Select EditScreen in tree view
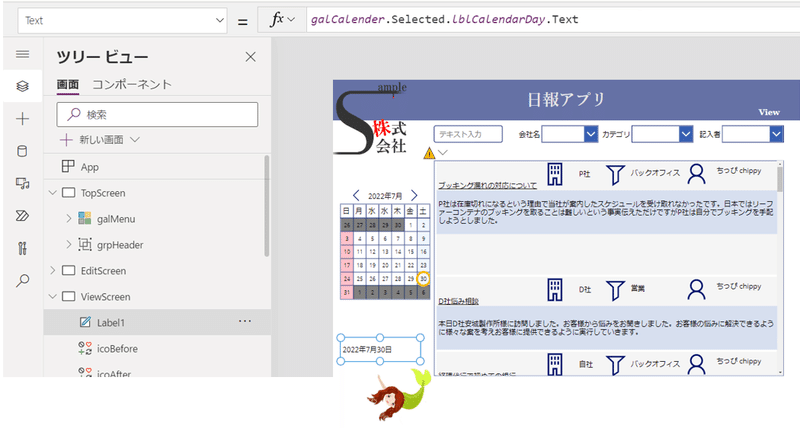 coord(103,271)
